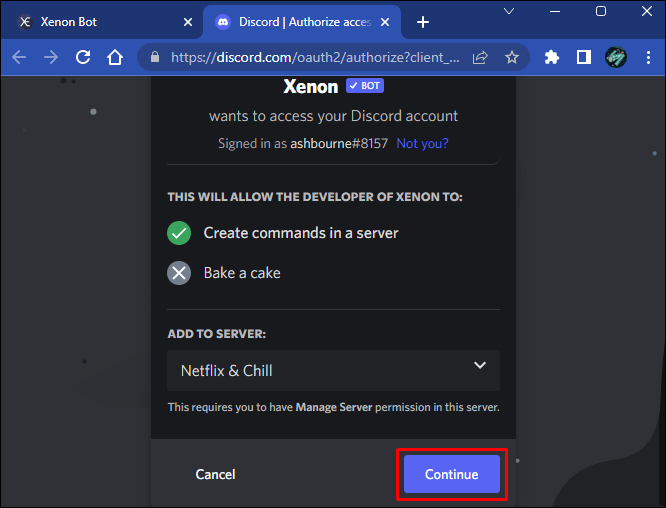This screenshot has width=666, height=508.
Task: Switch to the Xenon Bot tab
Action: [90, 22]
